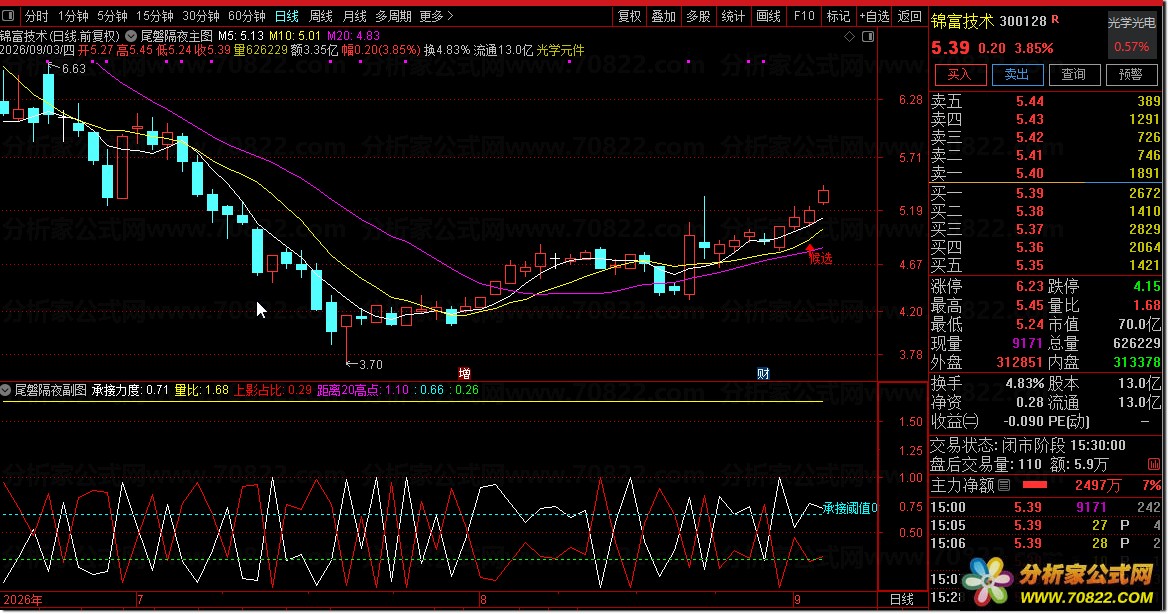The height and width of the screenshot is (614, 1170).
Task: Expand the 尾盘隔夜副图 indicator dropdown
Action: point(6,389)
